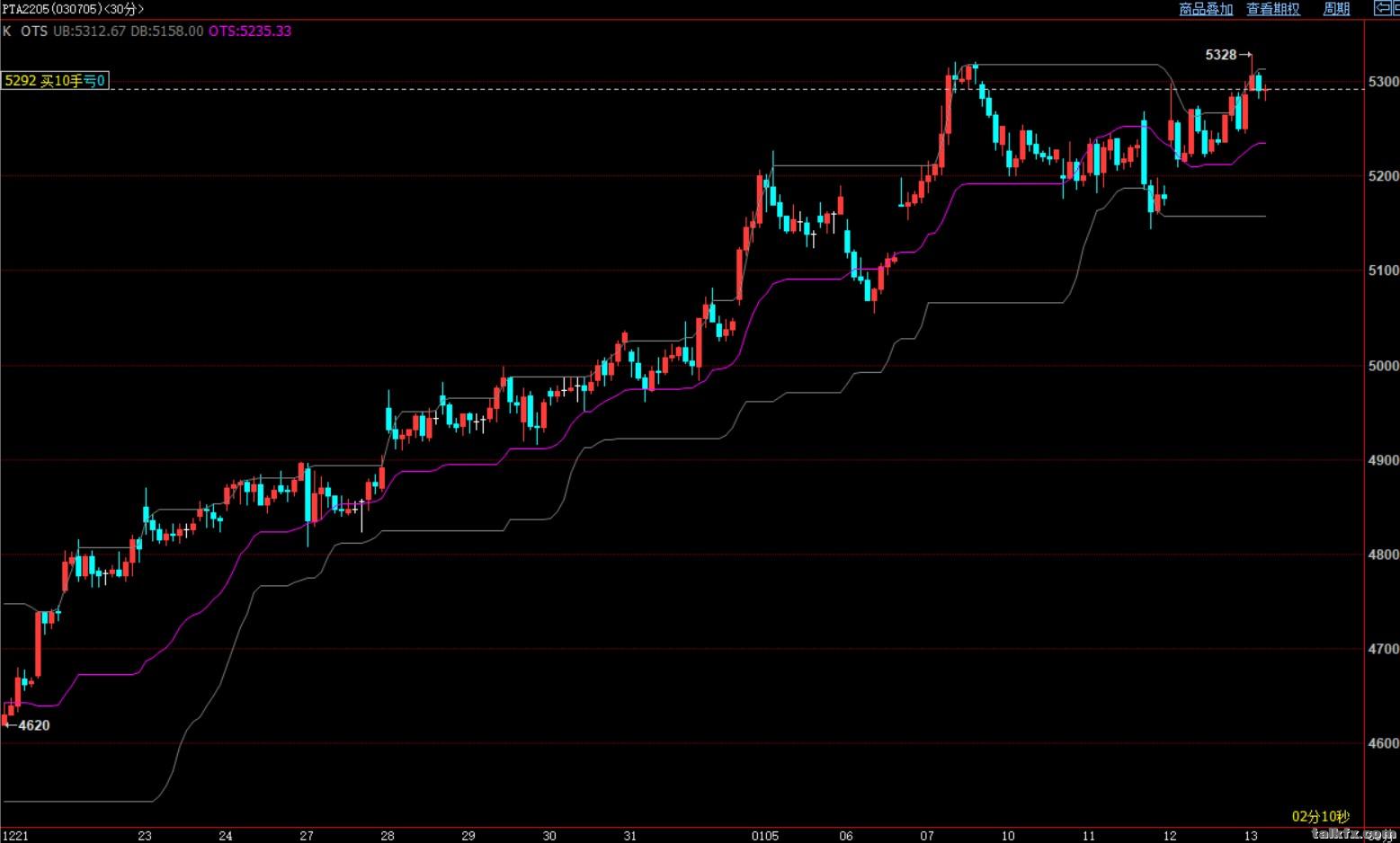
Task: Click the 5328 high price marker
Action: coord(1221,55)
